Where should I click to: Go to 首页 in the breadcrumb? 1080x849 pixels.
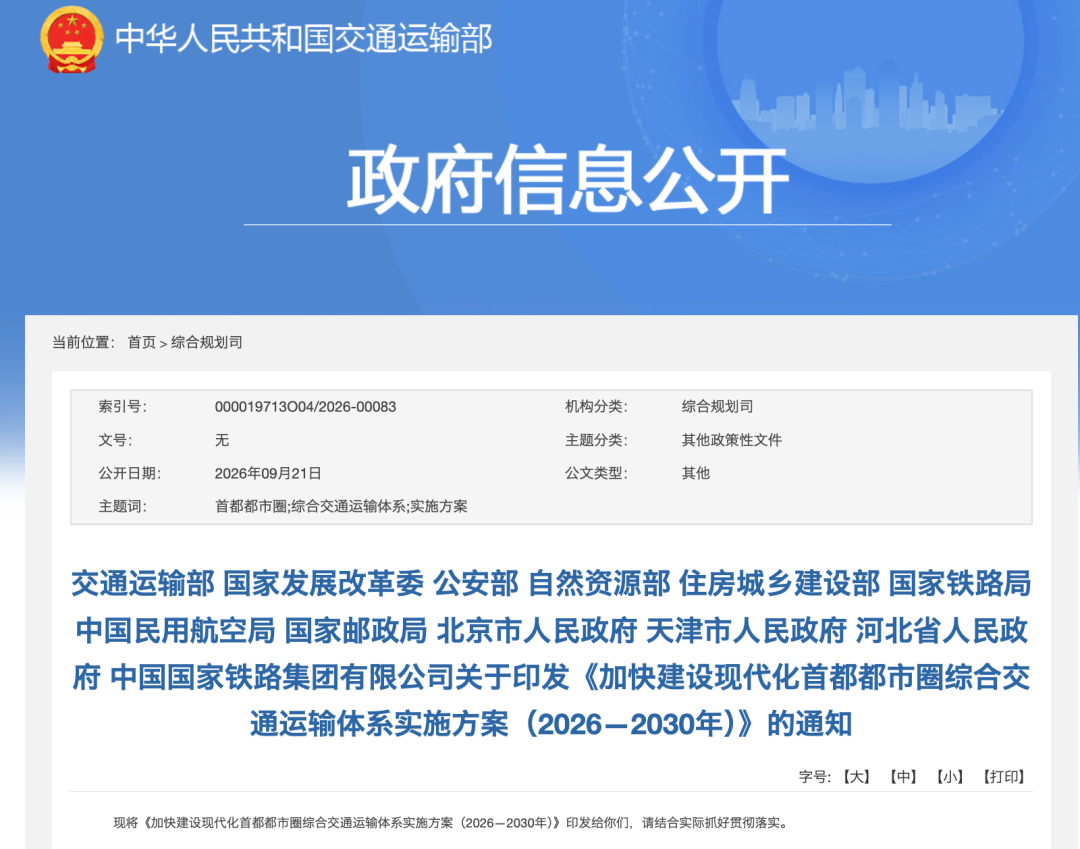[x=142, y=342]
